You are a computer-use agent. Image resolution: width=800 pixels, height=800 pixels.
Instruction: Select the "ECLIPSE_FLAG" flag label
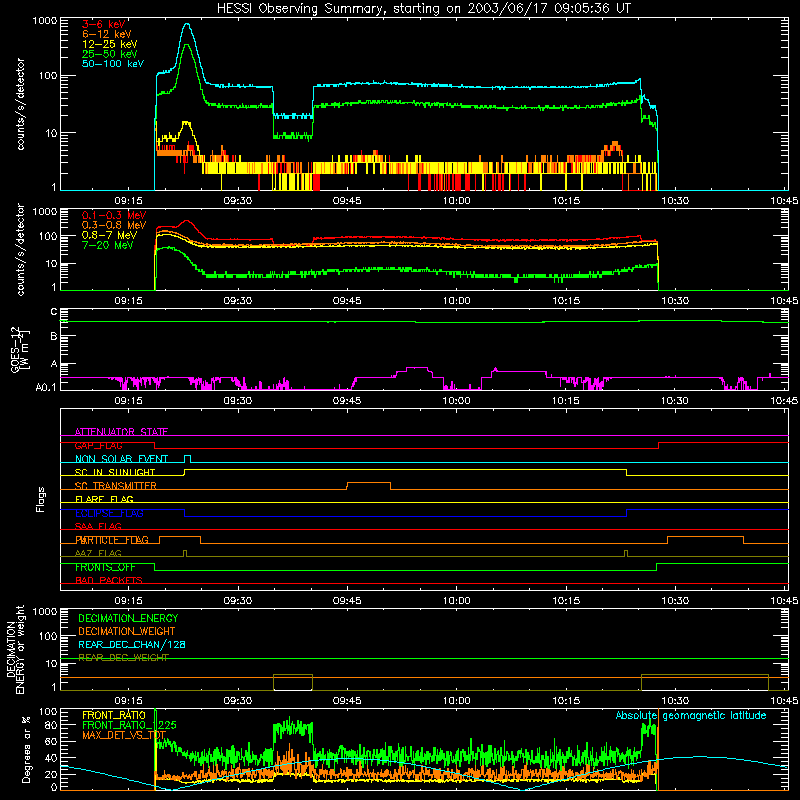[109, 513]
